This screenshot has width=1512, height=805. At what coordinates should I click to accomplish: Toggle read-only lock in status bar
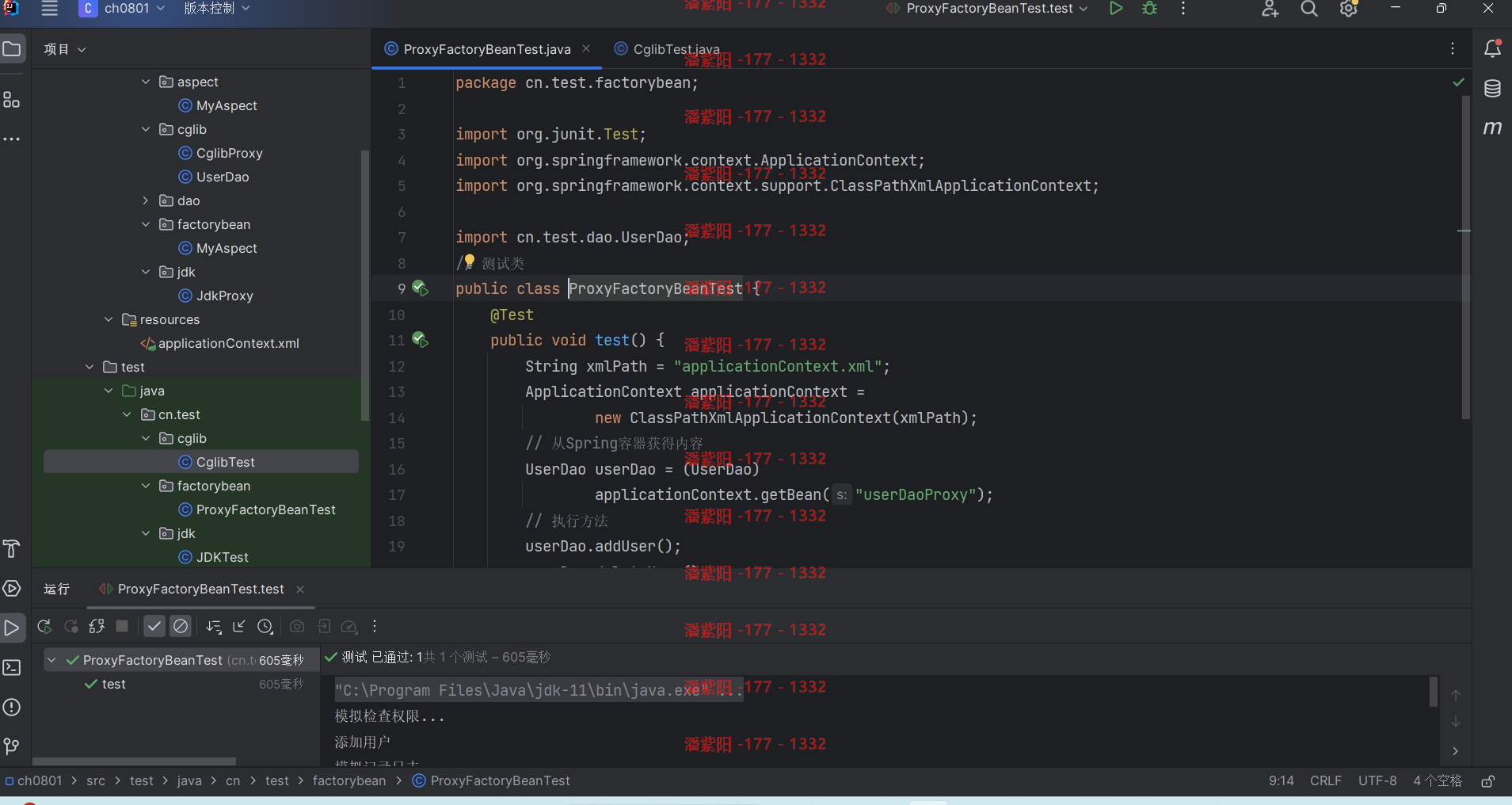(1488, 781)
